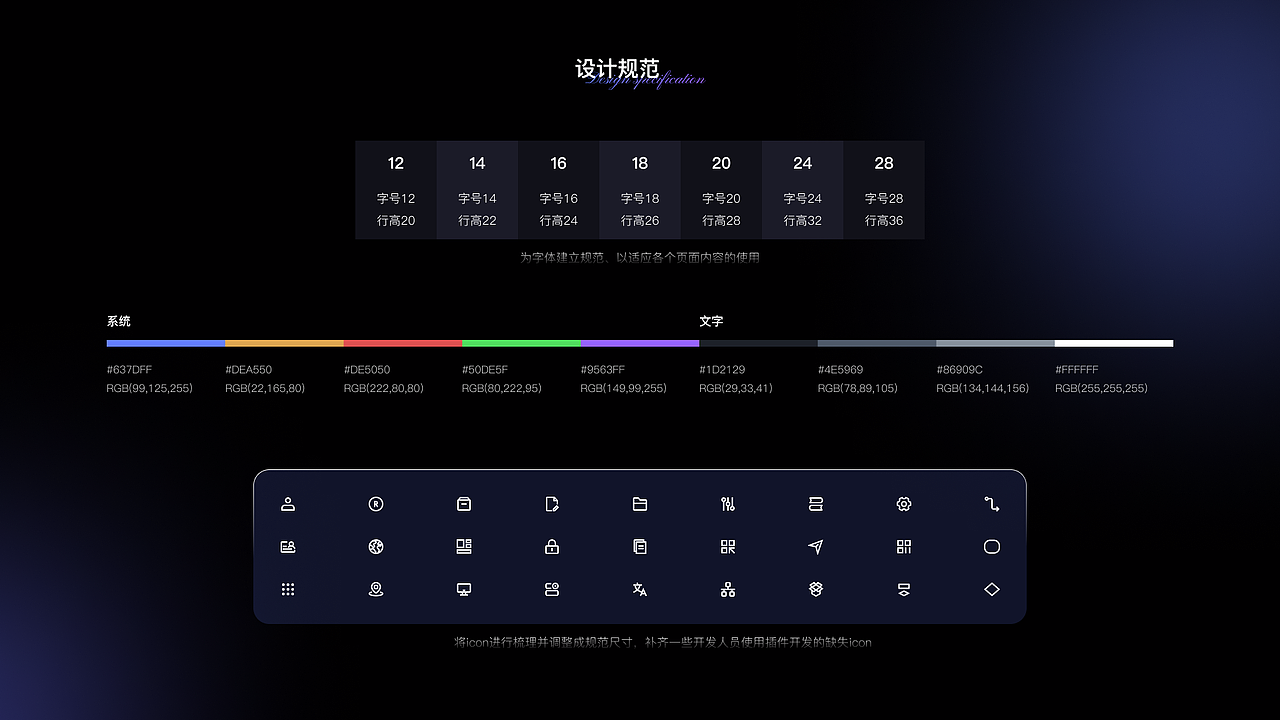Image resolution: width=1280 pixels, height=720 pixels.
Task: Select the paper plane send icon
Action: coord(816,547)
